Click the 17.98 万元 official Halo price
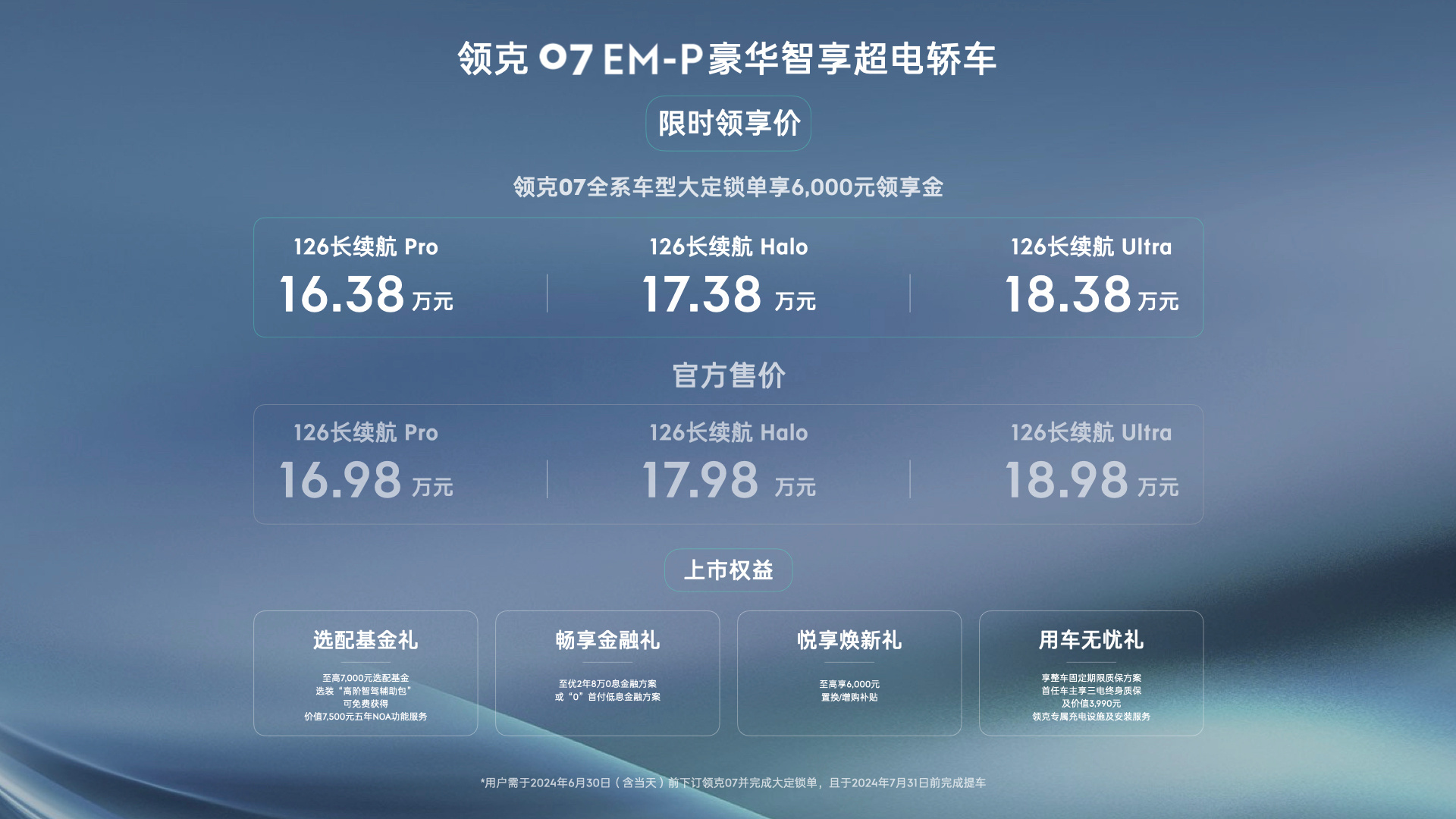The width and height of the screenshot is (1456, 819). 729,480
